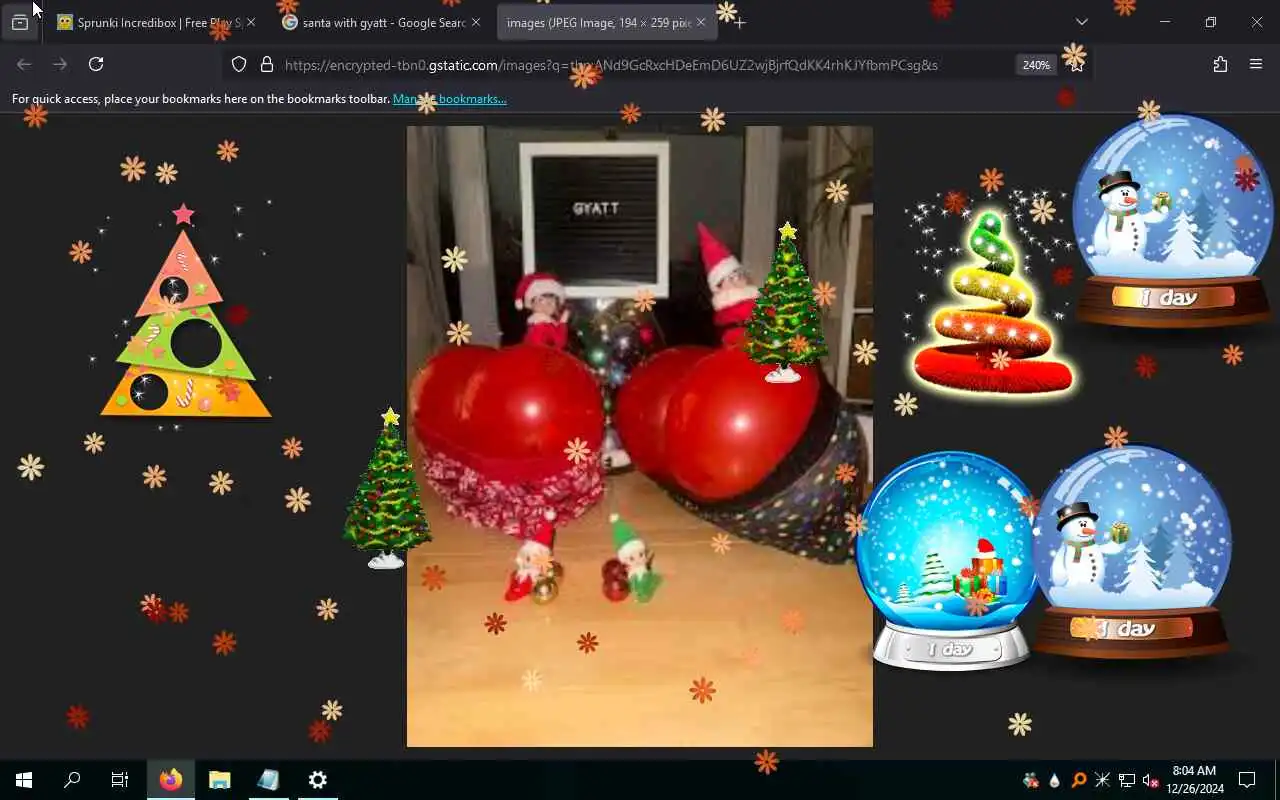The width and height of the screenshot is (1280, 800).
Task: Open the Firefox View button
Action: [x=20, y=22]
